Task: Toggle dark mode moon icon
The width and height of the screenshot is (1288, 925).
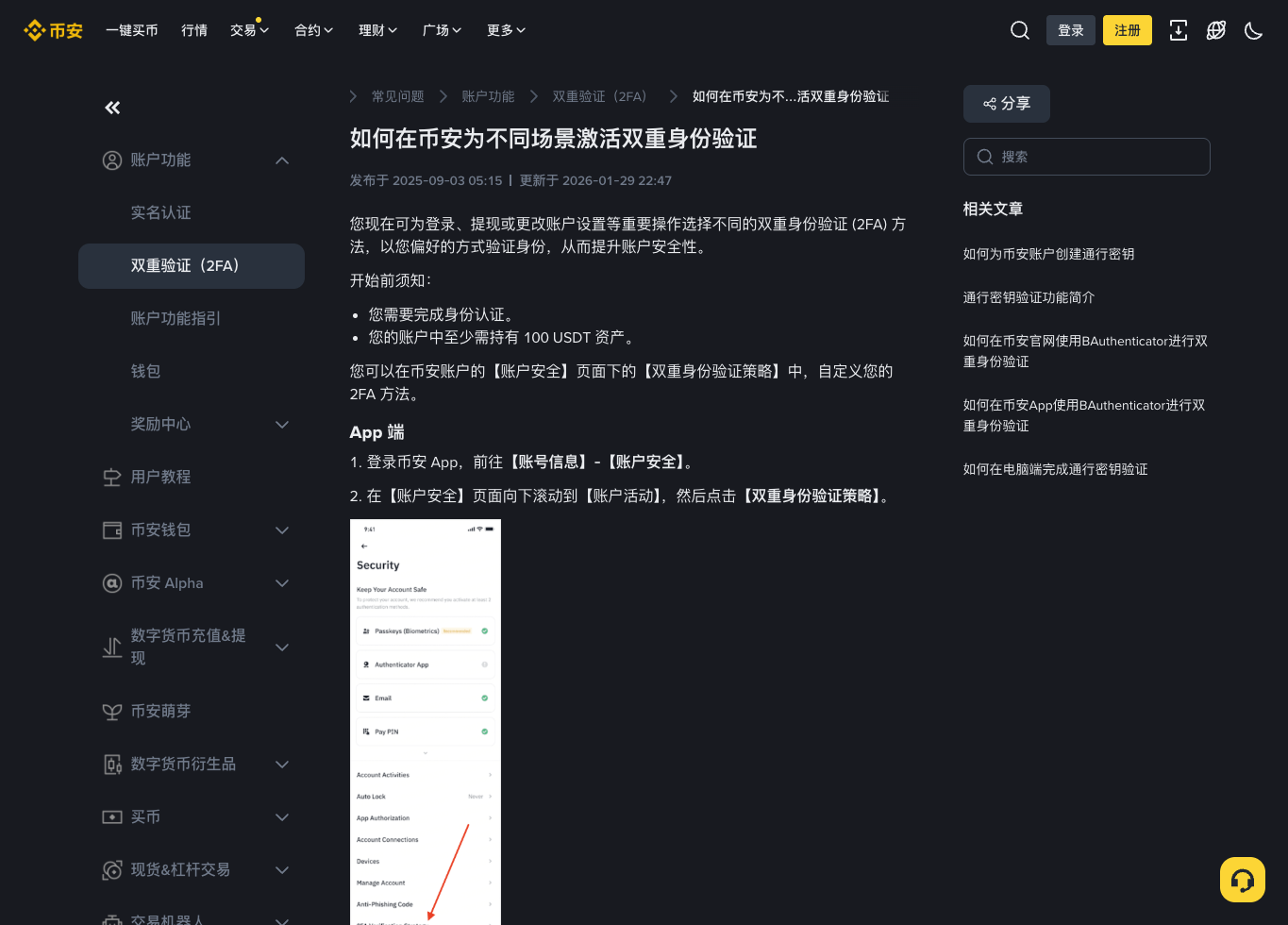Action: click(1254, 30)
